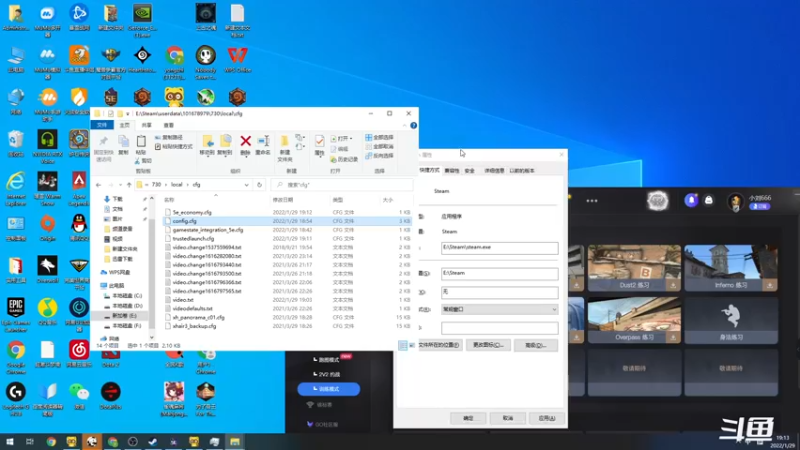Open Origin desktop shortcut
The image size is (800, 450).
(47, 229)
